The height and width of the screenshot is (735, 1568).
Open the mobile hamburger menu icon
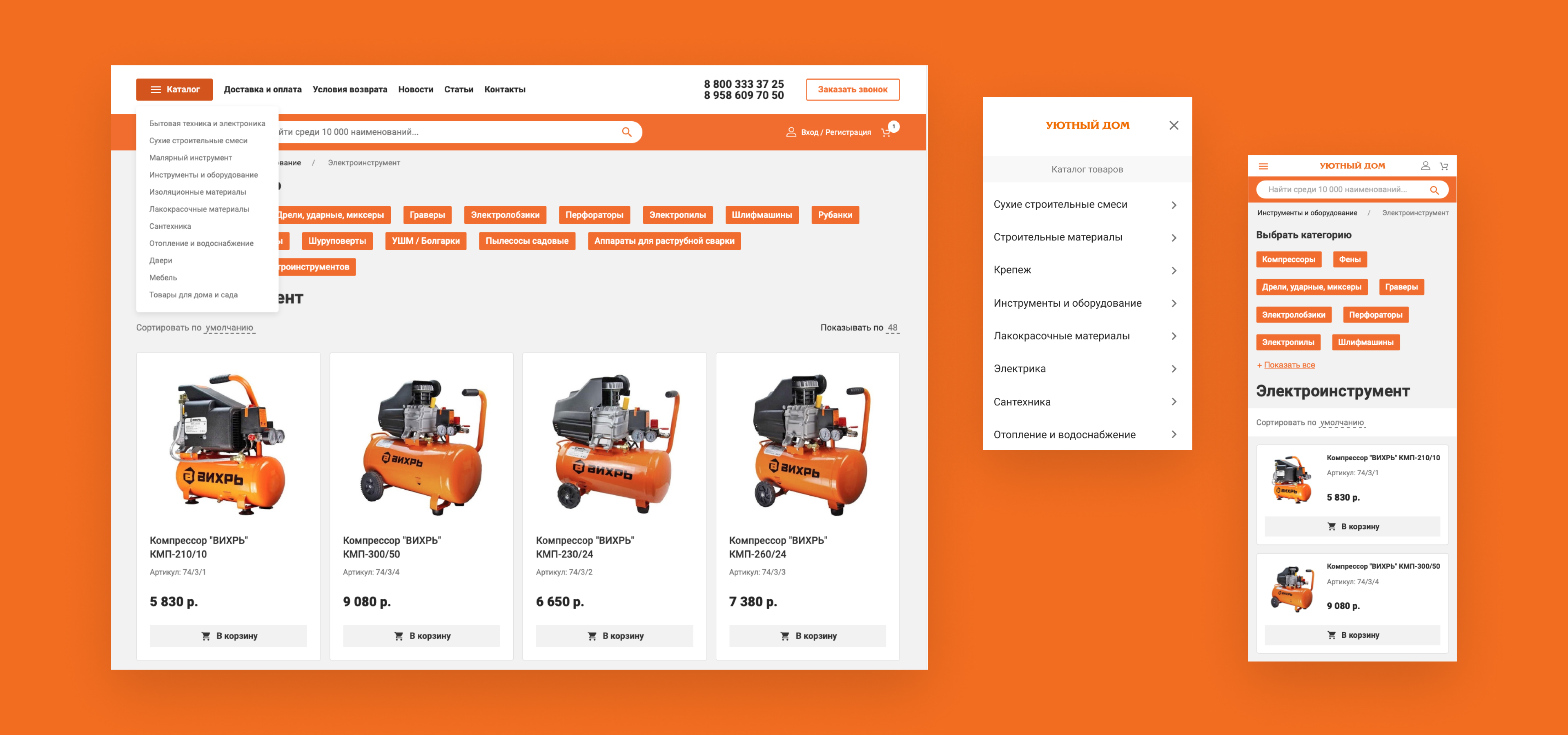pos(1263,166)
